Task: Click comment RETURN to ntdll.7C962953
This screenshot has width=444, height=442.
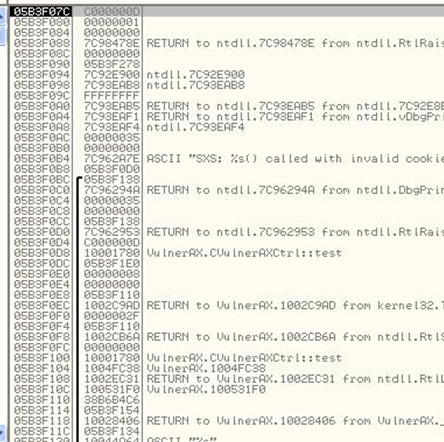Action: [295, 232]
